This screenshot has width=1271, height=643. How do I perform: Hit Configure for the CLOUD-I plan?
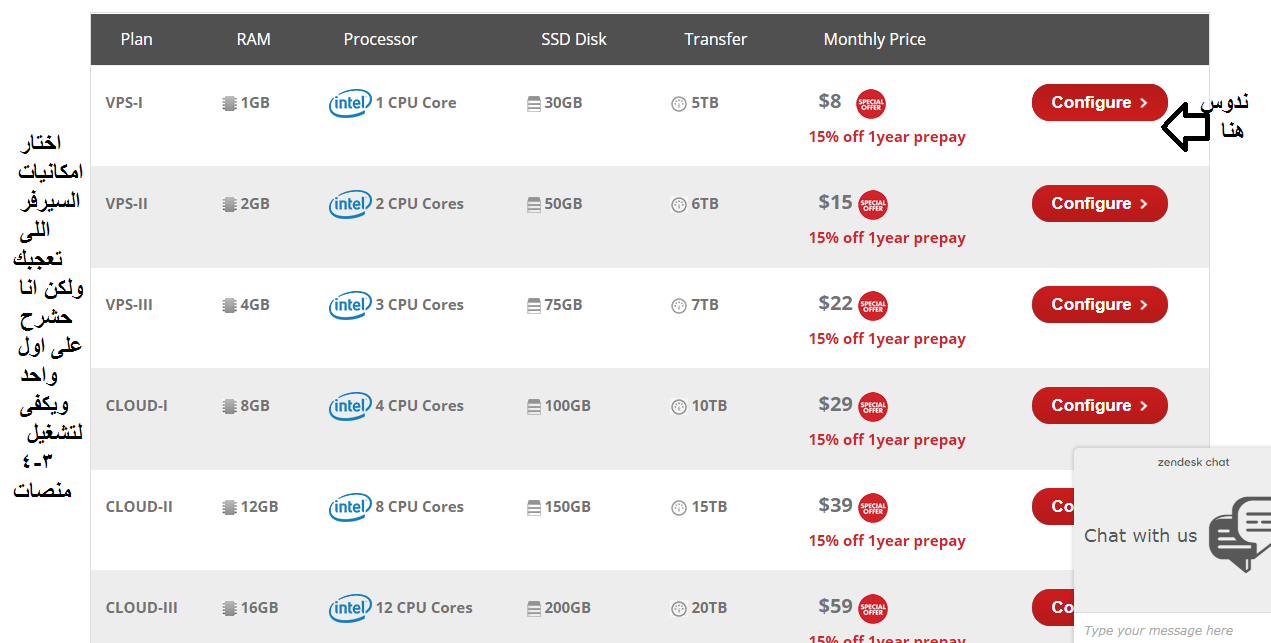(x=1099, y=406)
